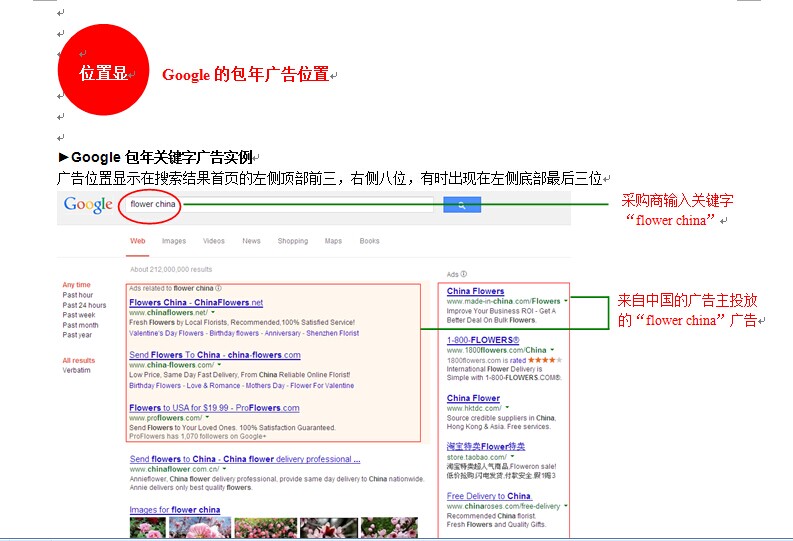Click heading Google 包年关键字广告实例

162,157
